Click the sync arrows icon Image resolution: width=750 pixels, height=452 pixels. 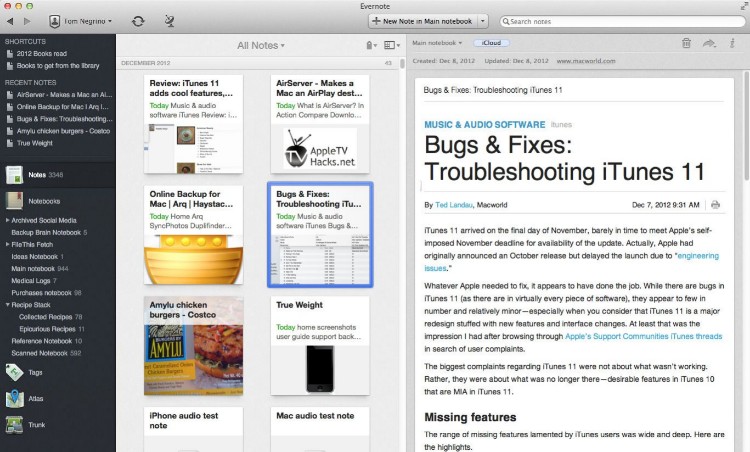[138, 22]
